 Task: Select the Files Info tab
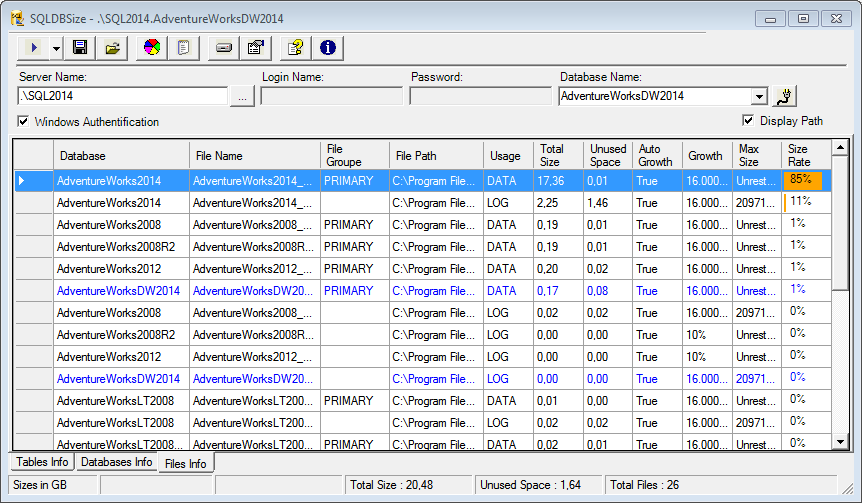coord(186,463)
